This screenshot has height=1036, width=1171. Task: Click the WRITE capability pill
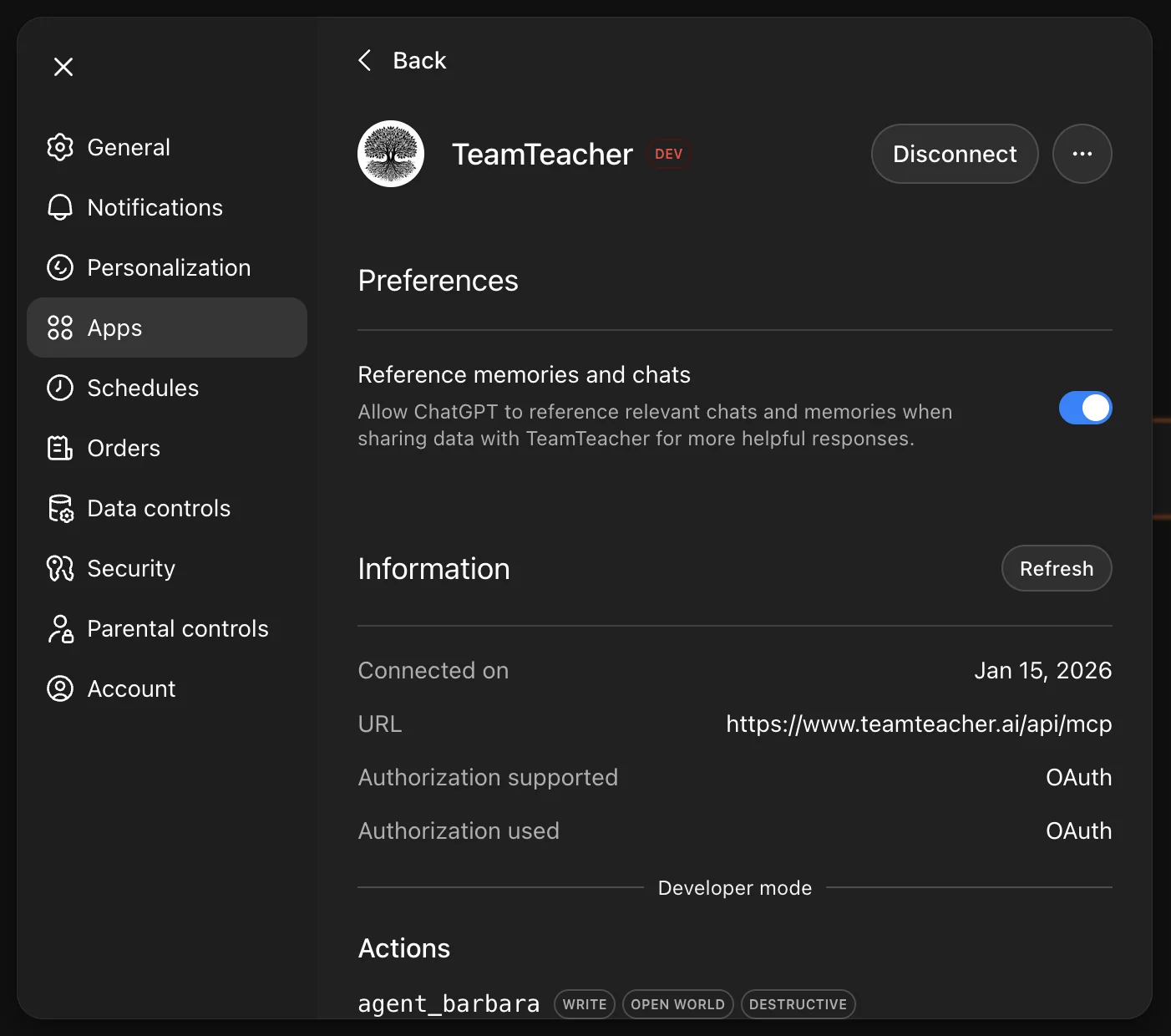tap(584, 1004)
